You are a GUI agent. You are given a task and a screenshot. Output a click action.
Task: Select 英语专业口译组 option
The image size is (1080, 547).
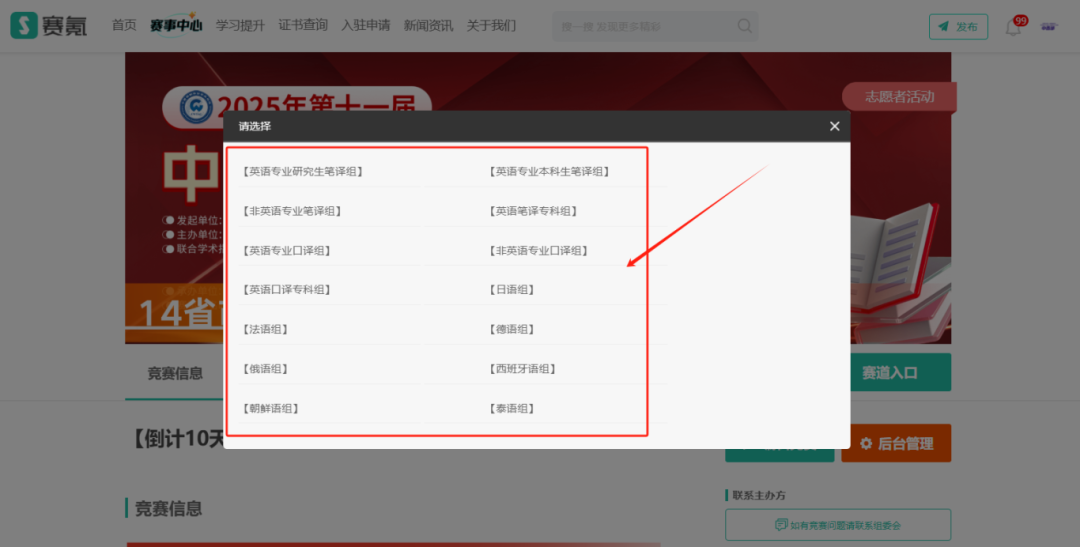click(x=286, y=251)
